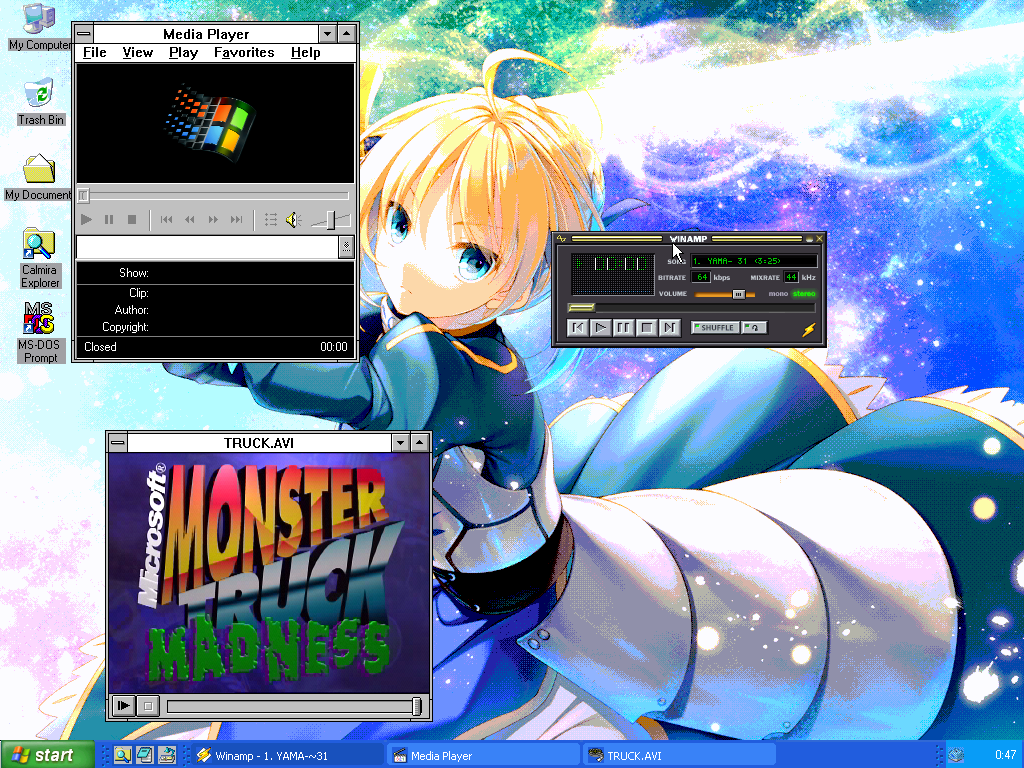Image resolution: width=1024 pixels, height=768 pixels.
Task: Open the Play menu in Media Player
Action: click(183, 52)
